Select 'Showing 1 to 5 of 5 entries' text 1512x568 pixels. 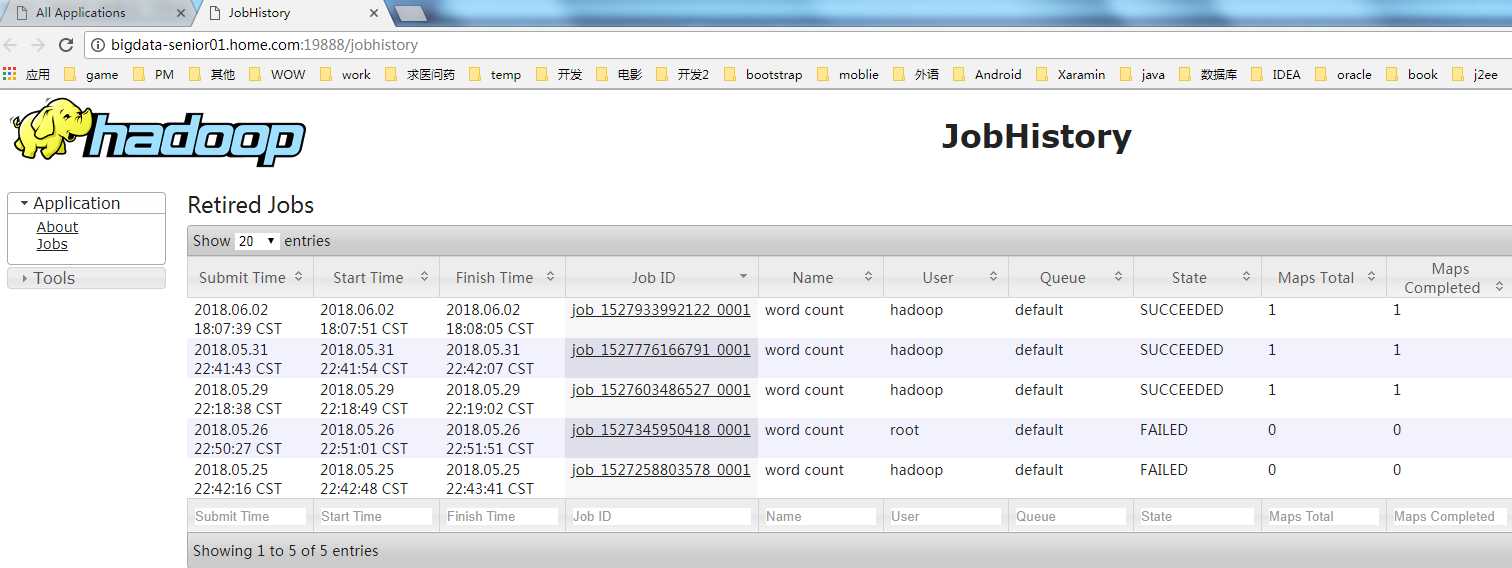286,551
